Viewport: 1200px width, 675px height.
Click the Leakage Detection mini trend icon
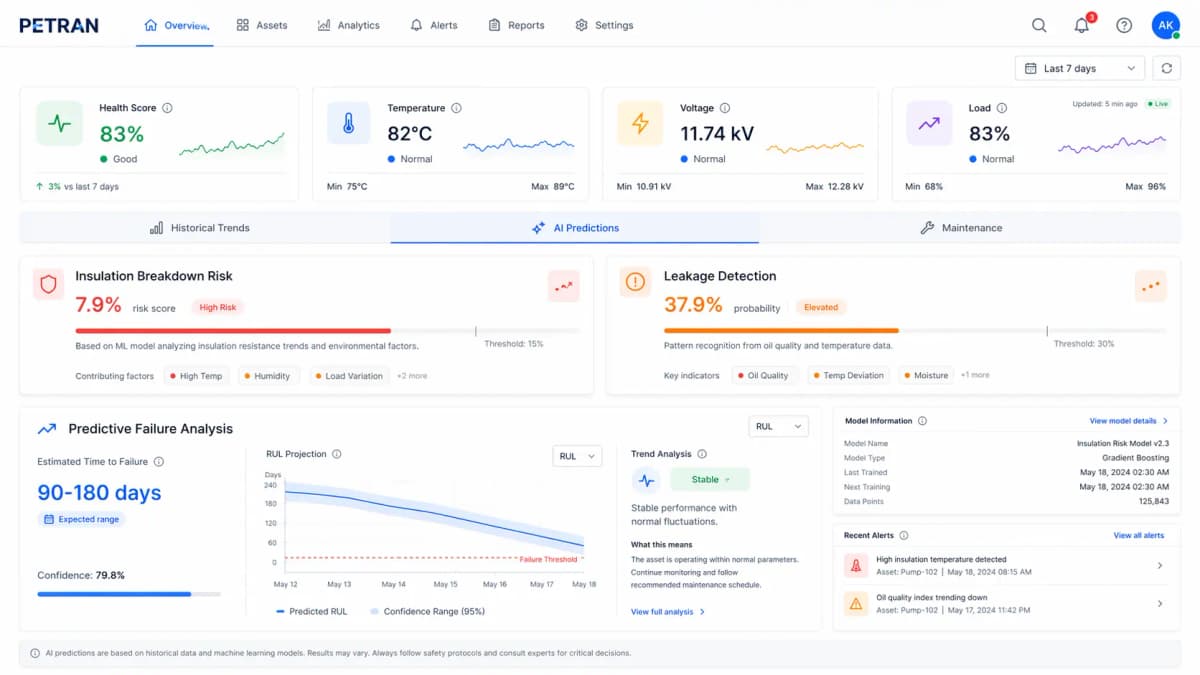(x=1150, y=286)
